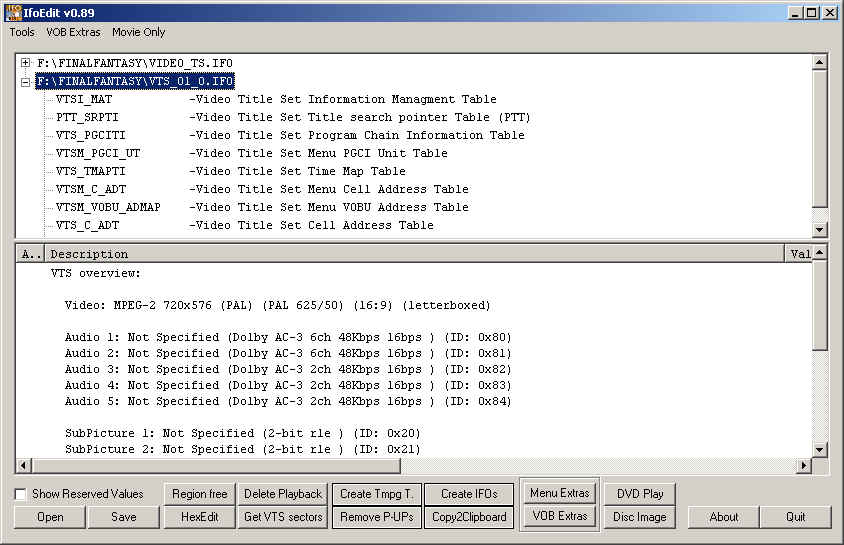Expand the VIDEO_TS.IFO tree node
Screen dimensions: 844x545
tap(25, 62)
